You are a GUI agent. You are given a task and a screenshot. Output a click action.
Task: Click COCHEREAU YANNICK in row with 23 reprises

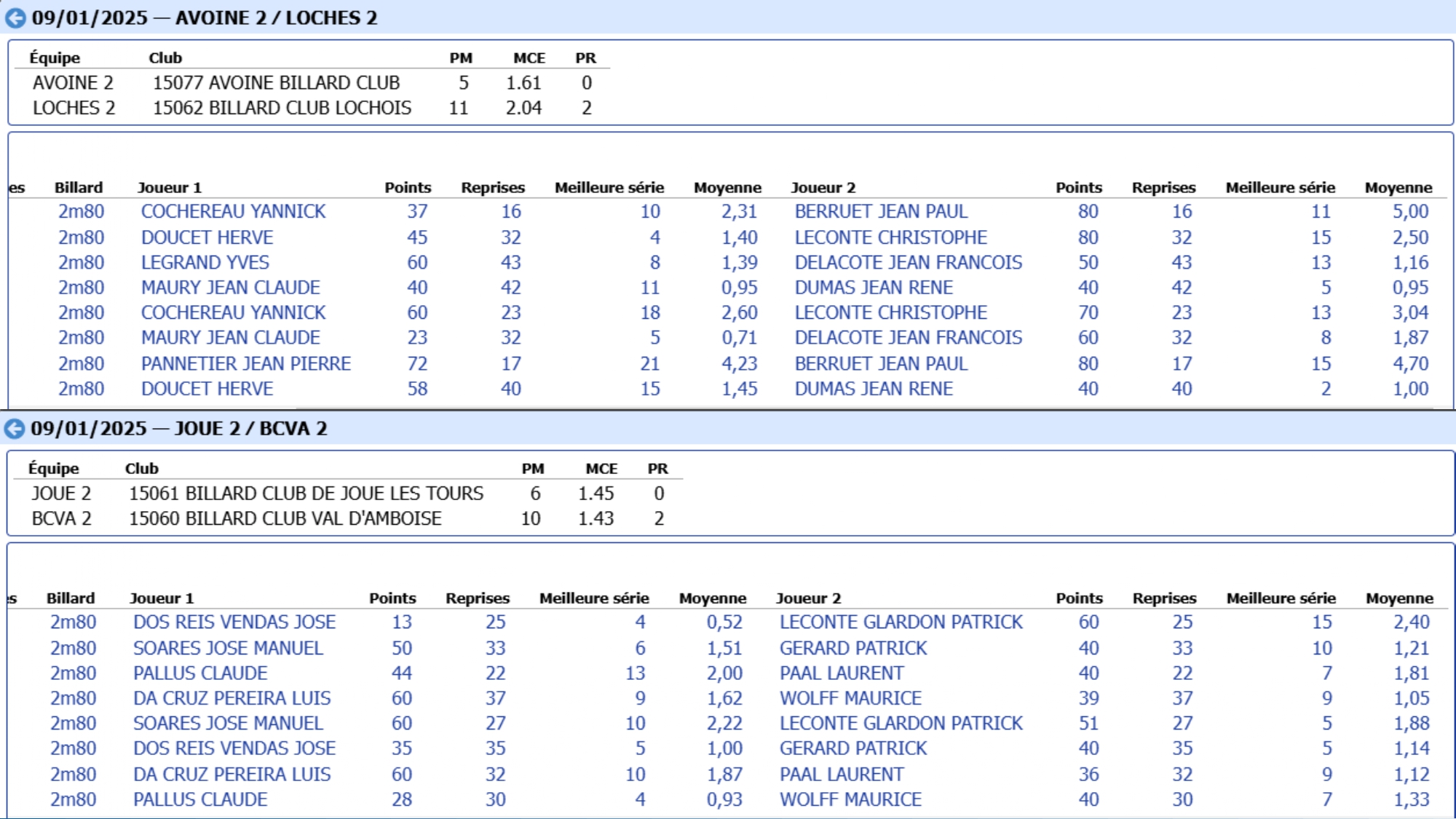click(x=233, y=312)
